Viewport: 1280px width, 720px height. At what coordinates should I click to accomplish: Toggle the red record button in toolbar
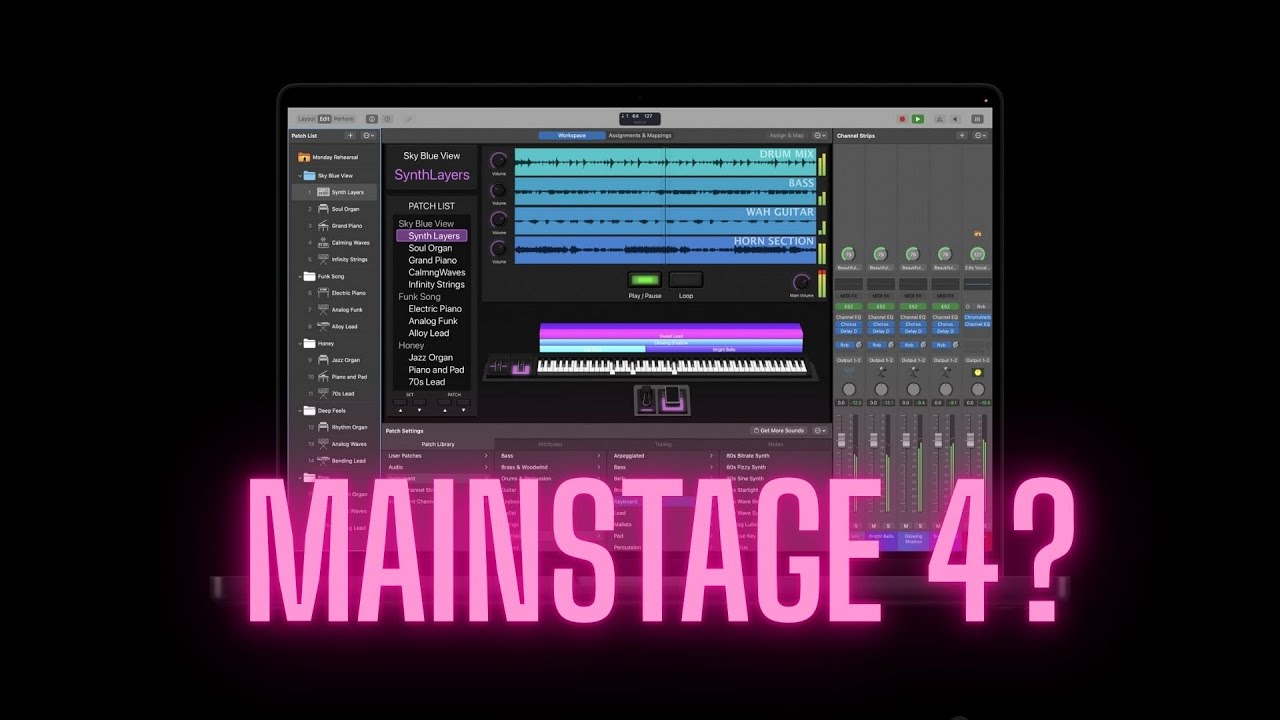902,119
